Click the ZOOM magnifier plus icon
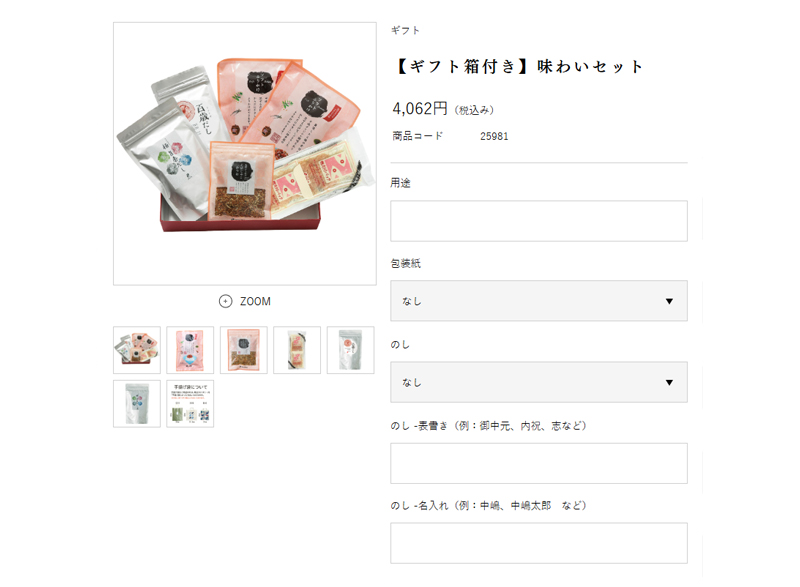Viewport: 800px width, 587px height. [226, 301]
